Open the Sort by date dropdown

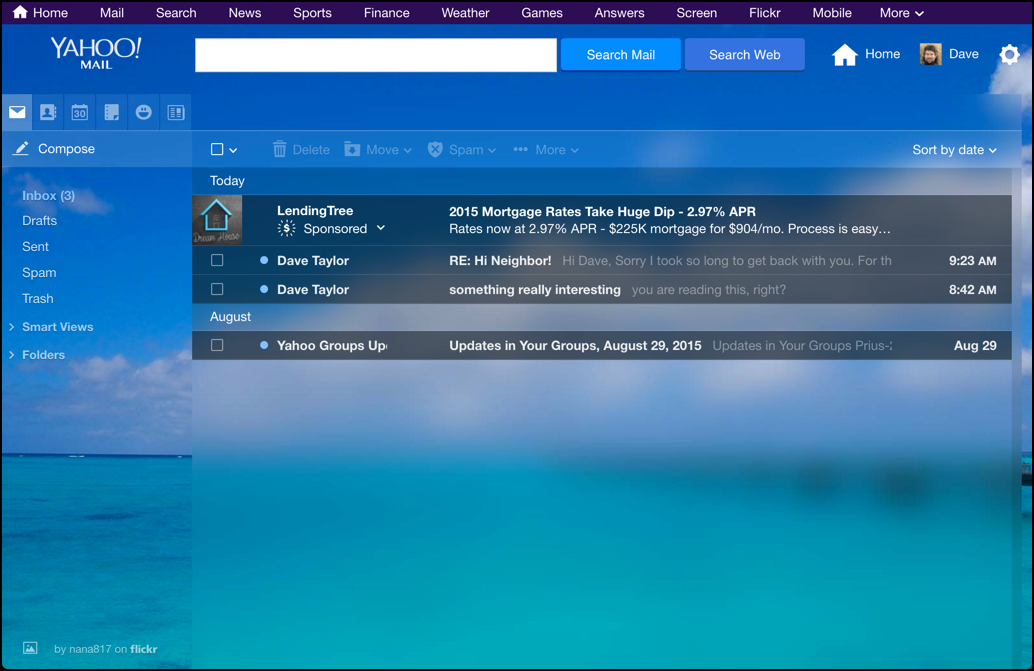point(954,150)
